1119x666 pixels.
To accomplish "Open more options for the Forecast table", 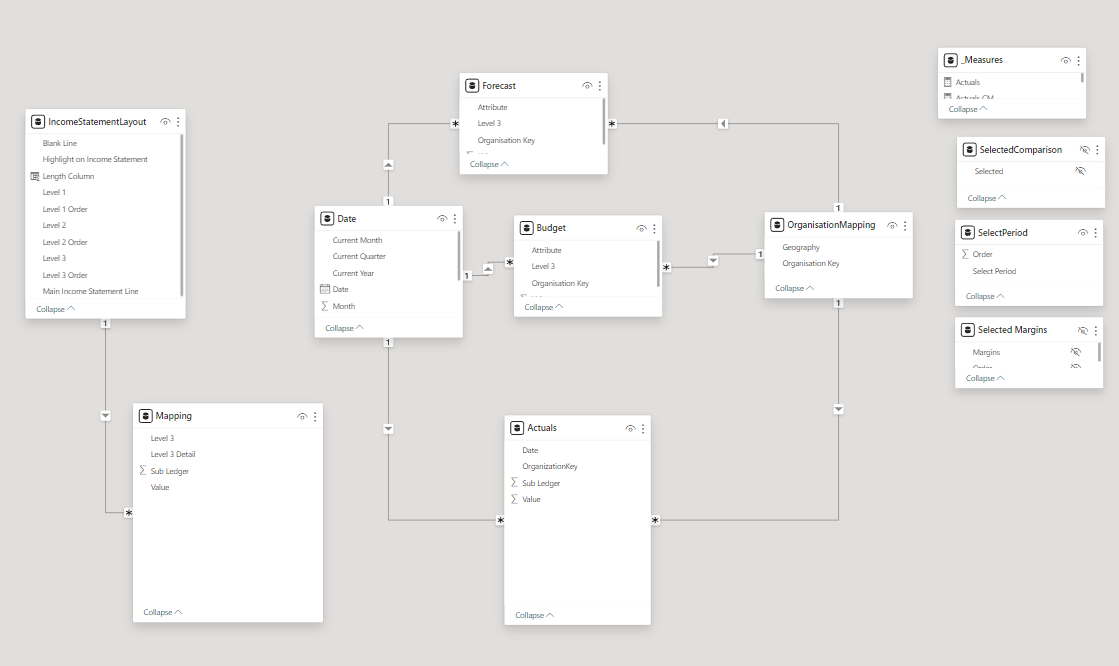I will (600, 86).
